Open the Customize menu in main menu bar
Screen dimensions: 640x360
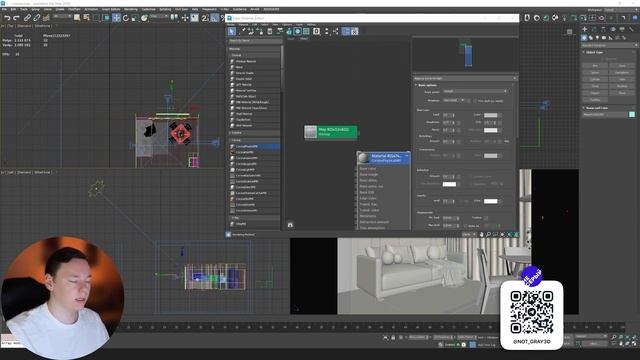(x=149, y=9)
